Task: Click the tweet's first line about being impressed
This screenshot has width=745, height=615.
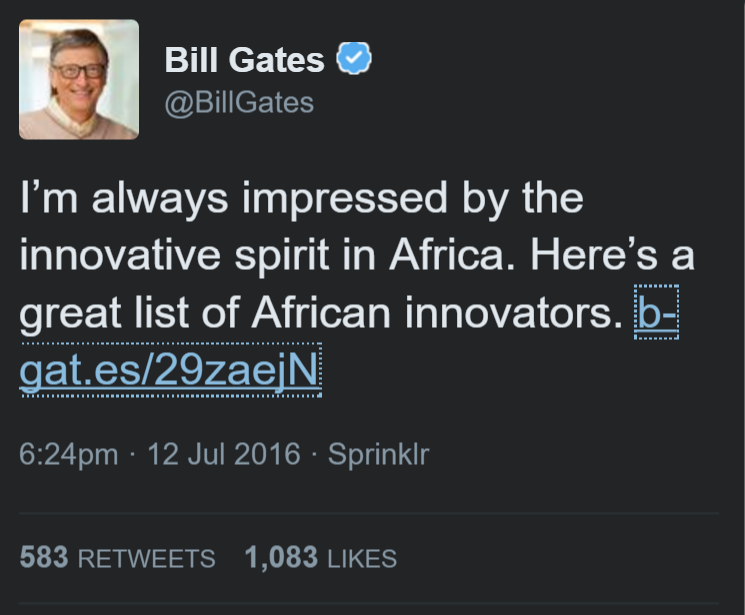Action: coord(301,198)
